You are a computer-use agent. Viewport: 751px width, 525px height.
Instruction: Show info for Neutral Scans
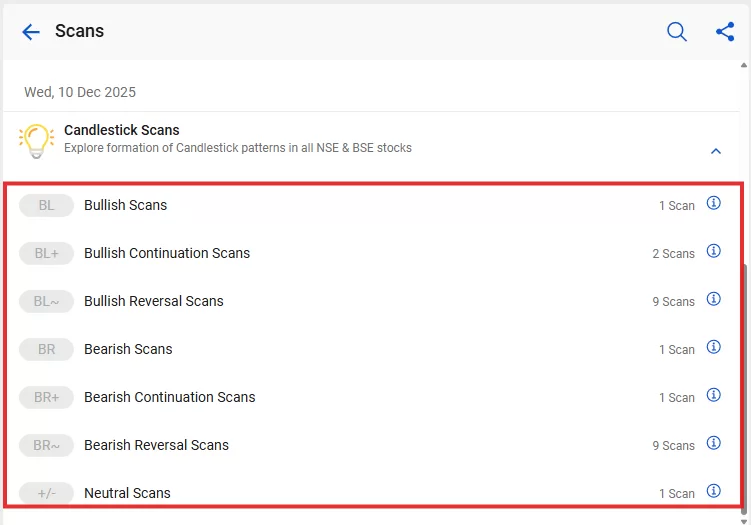713,491
